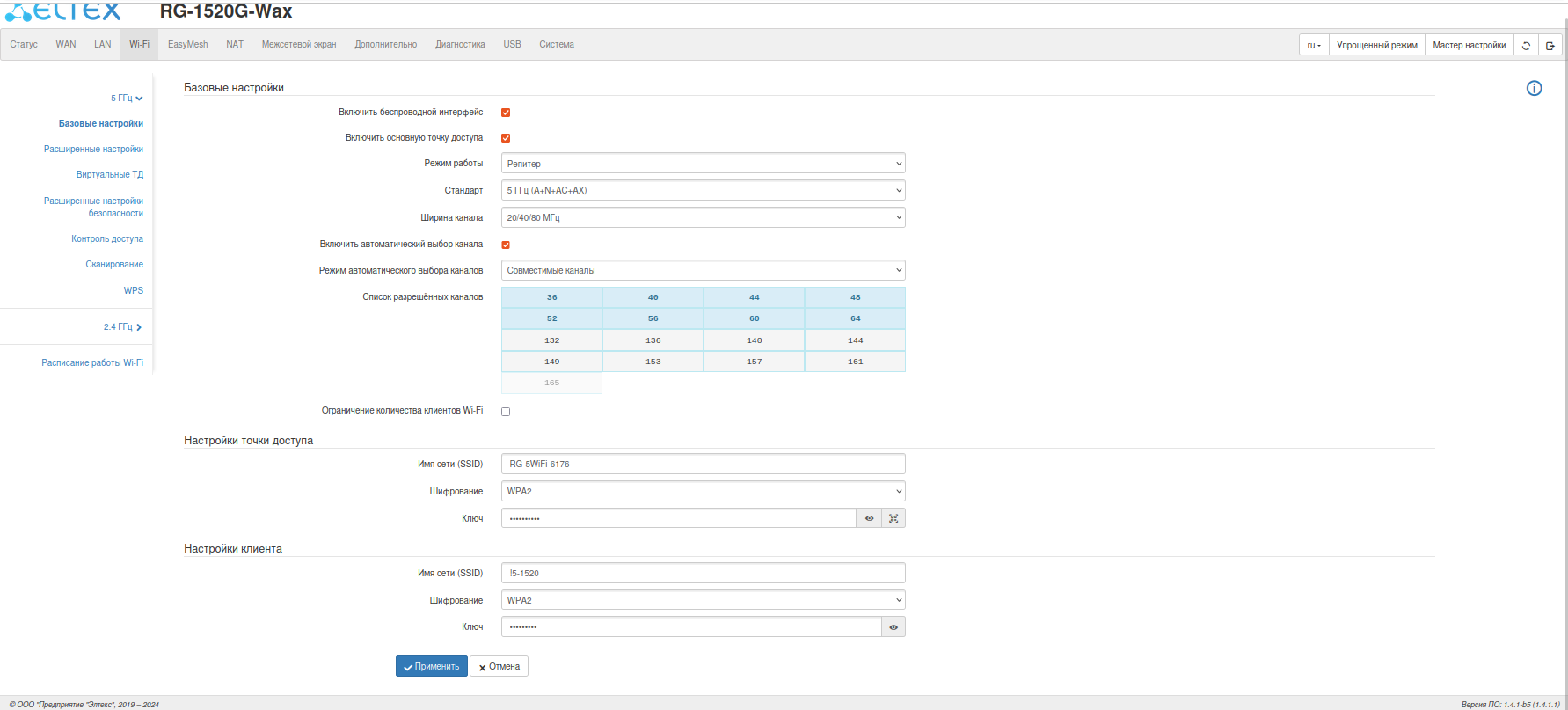Reveal the client settings key
This screenshot has width=1568, height=710.
(x=893, y=627)
